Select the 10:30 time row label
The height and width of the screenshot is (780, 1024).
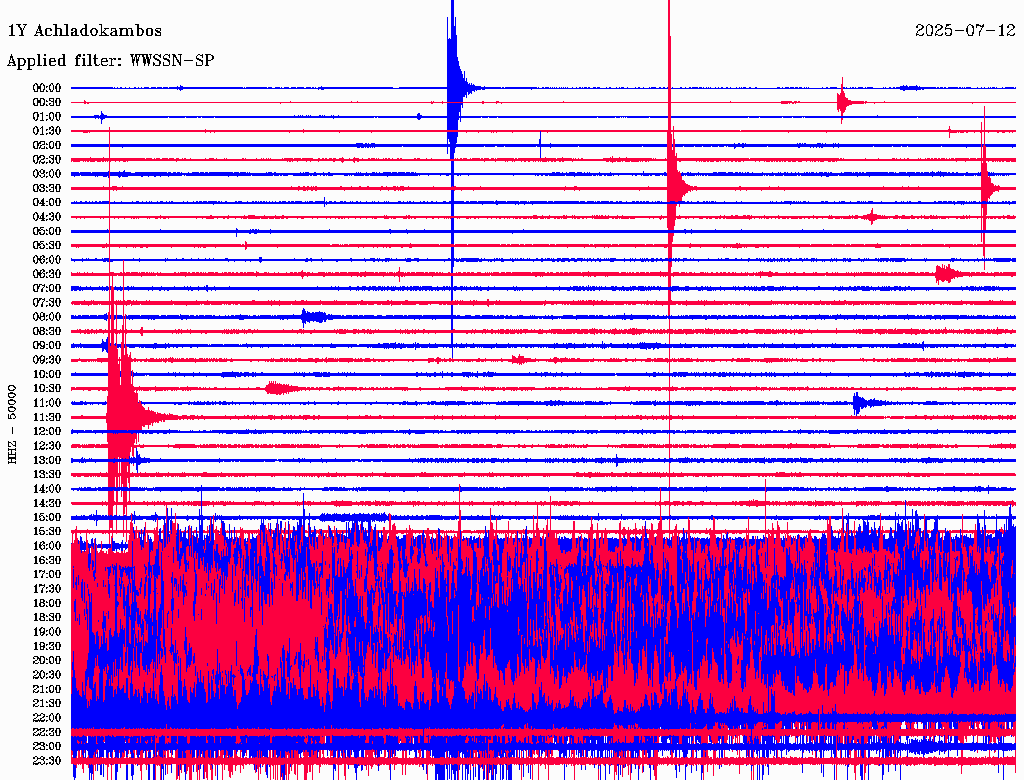click(x=47, y=389)
